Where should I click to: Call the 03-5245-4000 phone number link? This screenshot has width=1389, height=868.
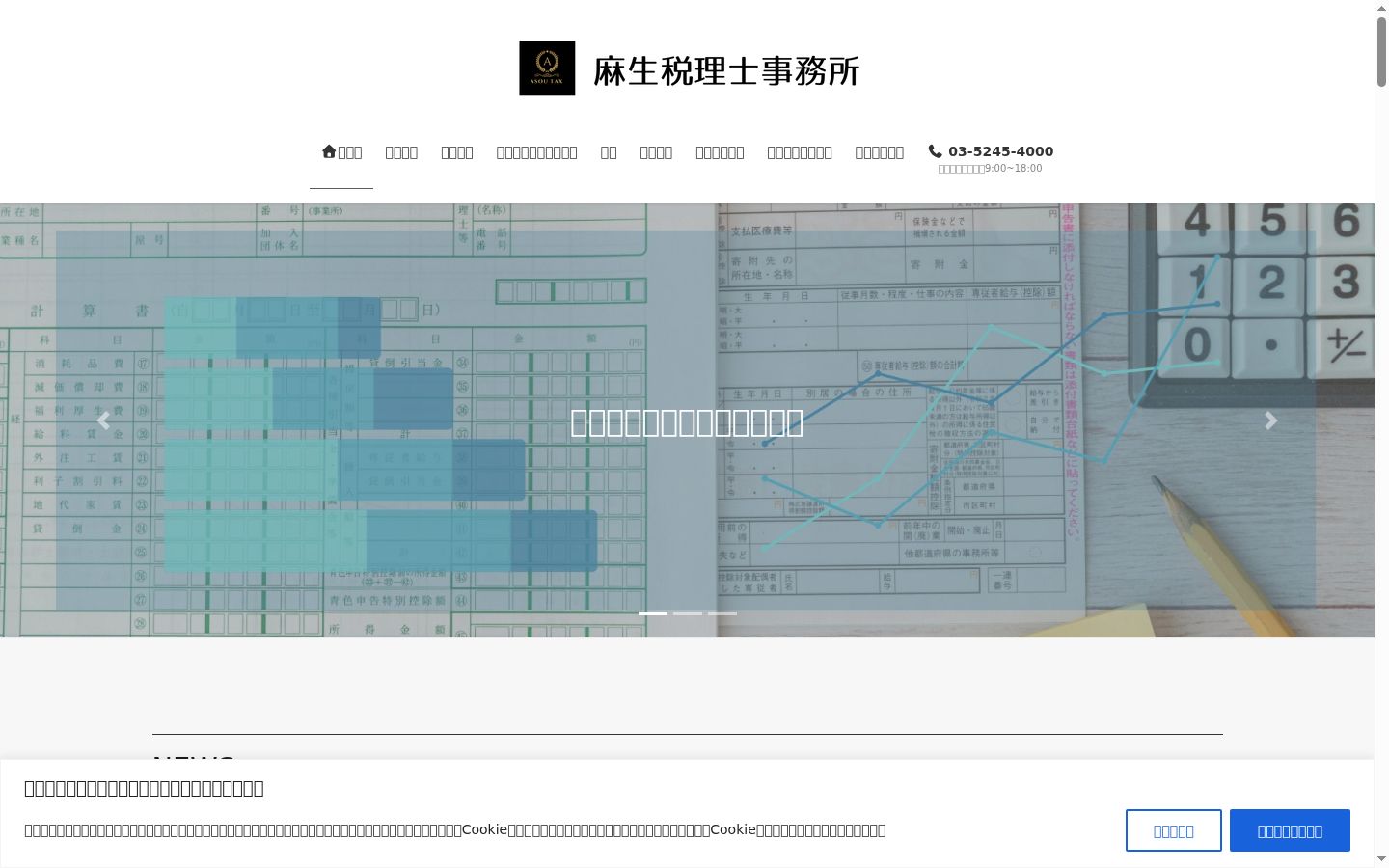pos(1000,151)
